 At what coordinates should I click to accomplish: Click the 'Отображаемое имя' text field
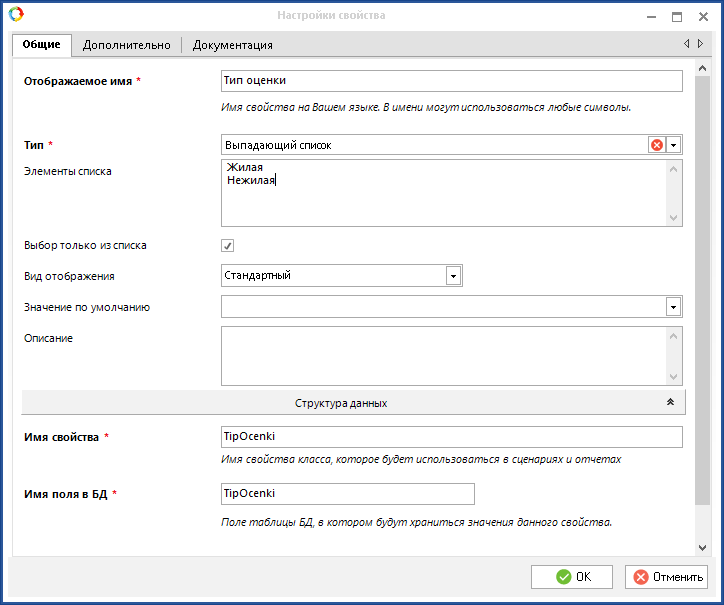450,81
